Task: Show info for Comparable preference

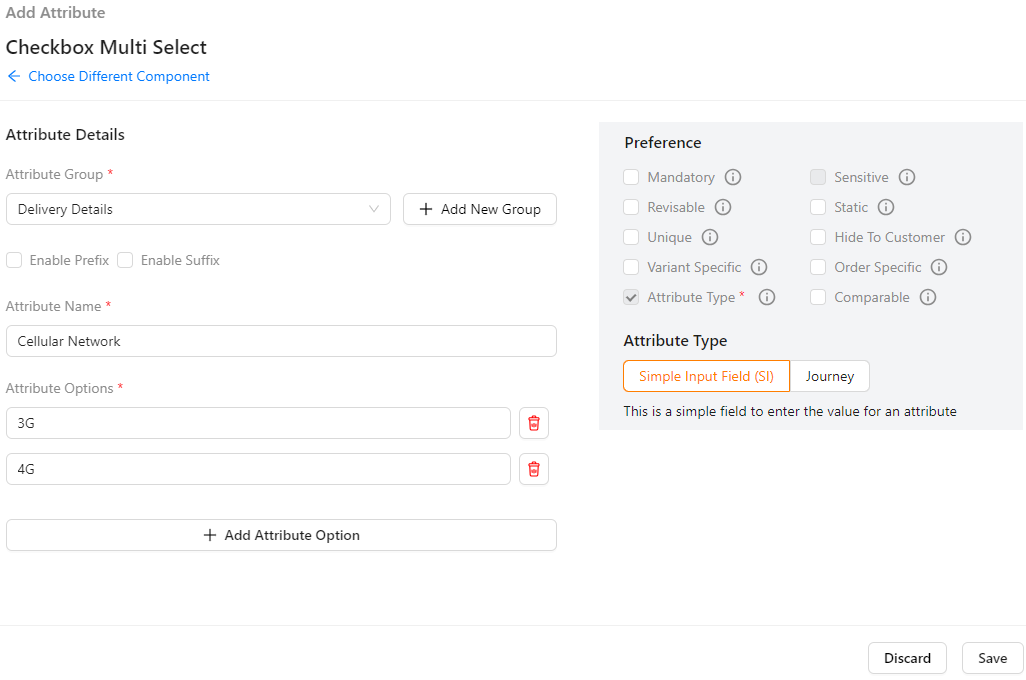Action: 928,297
